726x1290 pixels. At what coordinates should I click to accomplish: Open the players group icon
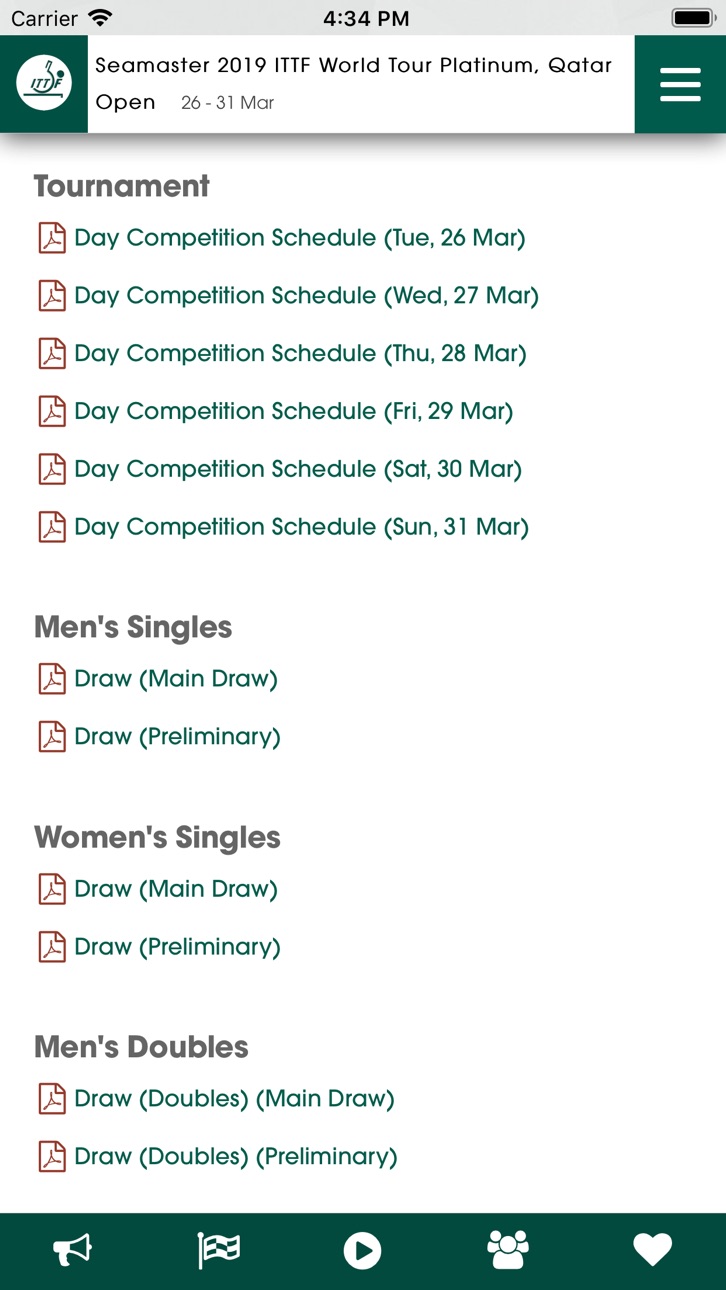508,1250
